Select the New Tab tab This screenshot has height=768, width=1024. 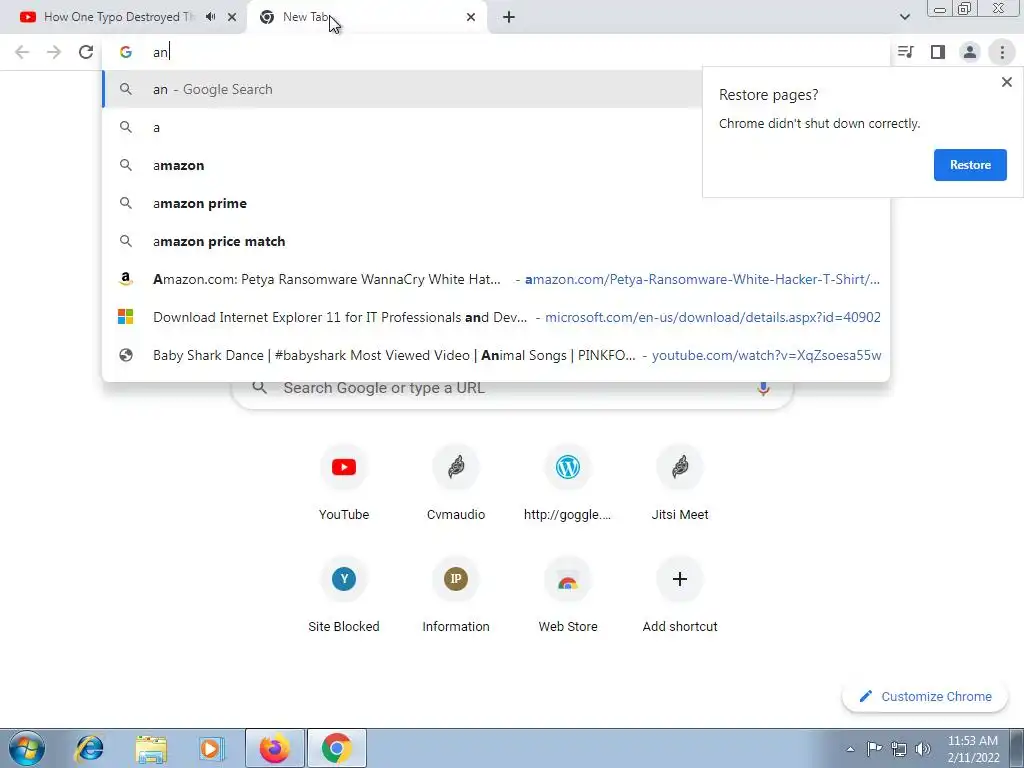click(x=368, y=17)
